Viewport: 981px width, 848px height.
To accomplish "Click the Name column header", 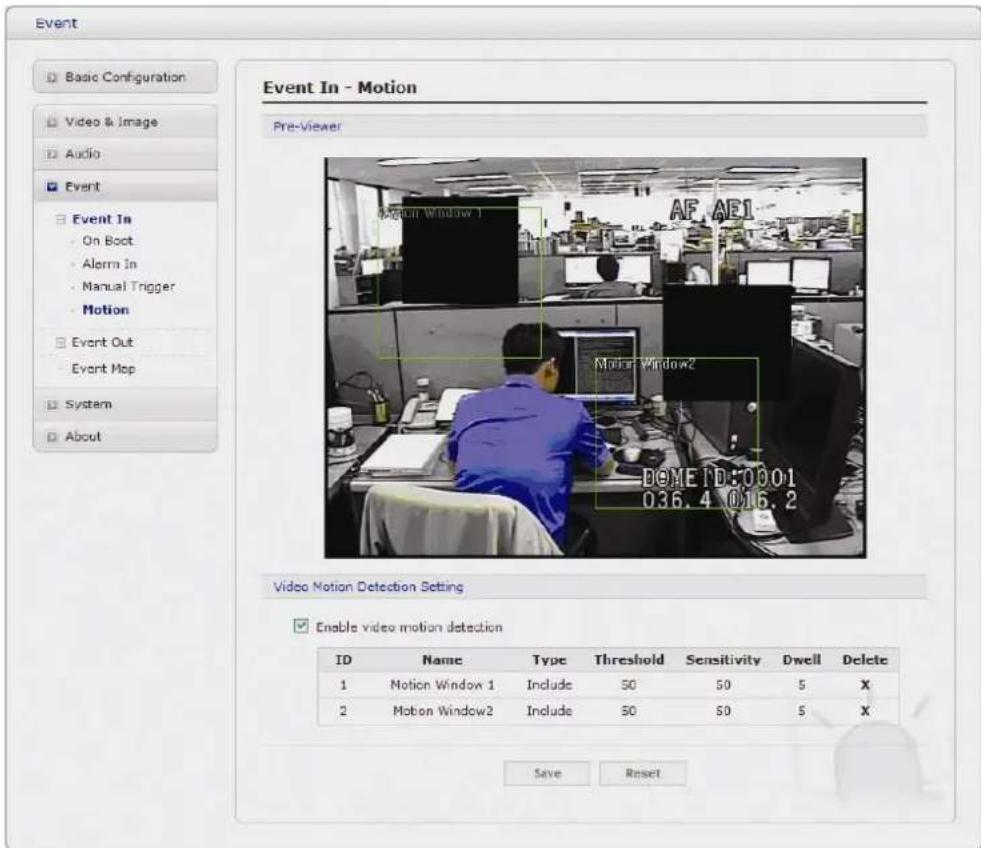I will pos(442,660).
